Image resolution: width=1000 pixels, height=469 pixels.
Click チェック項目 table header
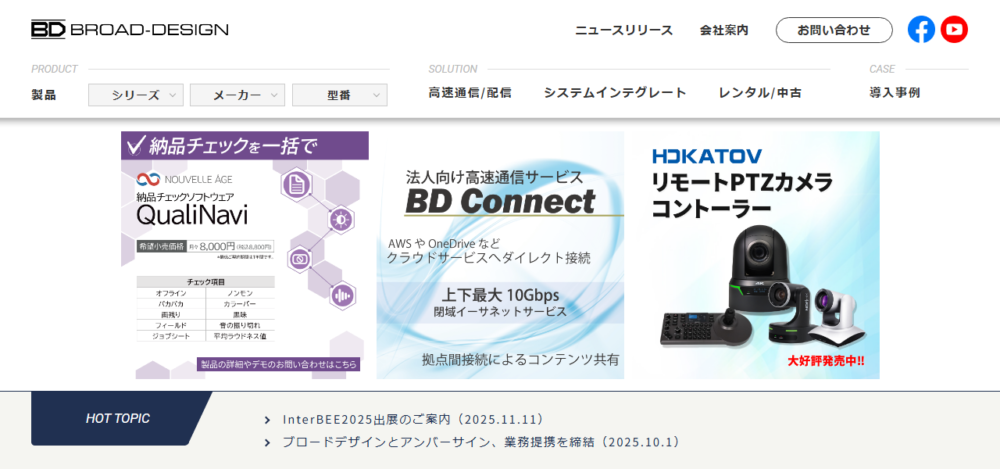[205, 281]
